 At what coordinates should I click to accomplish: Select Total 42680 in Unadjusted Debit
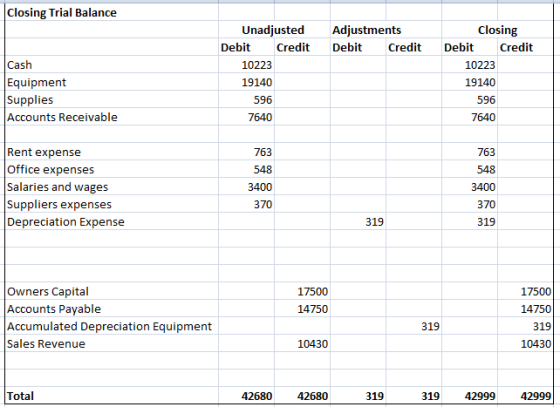point(257,396)
